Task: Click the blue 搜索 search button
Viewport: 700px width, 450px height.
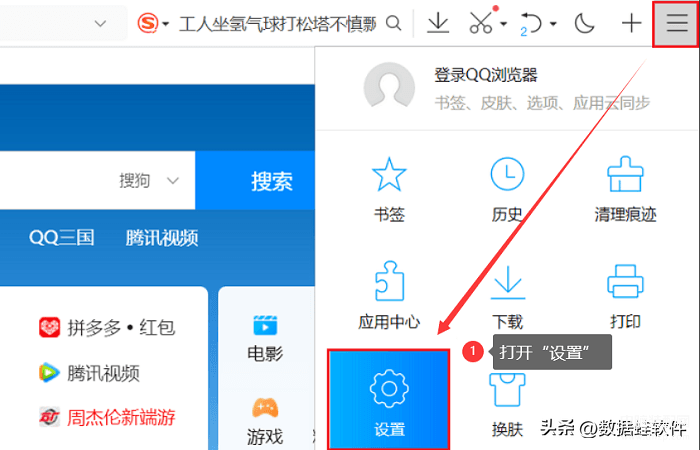Action: (x=255, y=180)
